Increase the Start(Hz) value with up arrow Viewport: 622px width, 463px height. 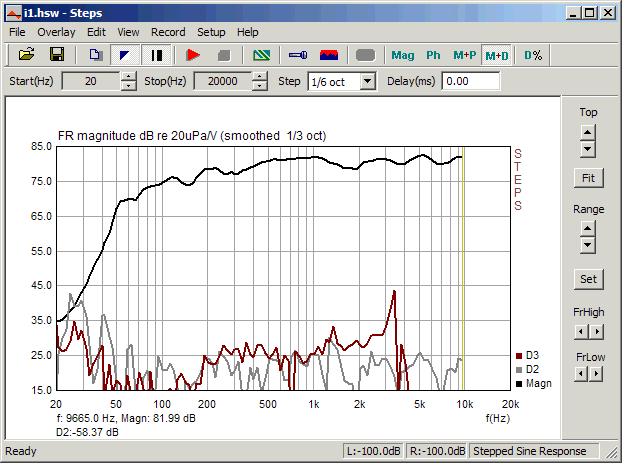(x=128, y=76)
